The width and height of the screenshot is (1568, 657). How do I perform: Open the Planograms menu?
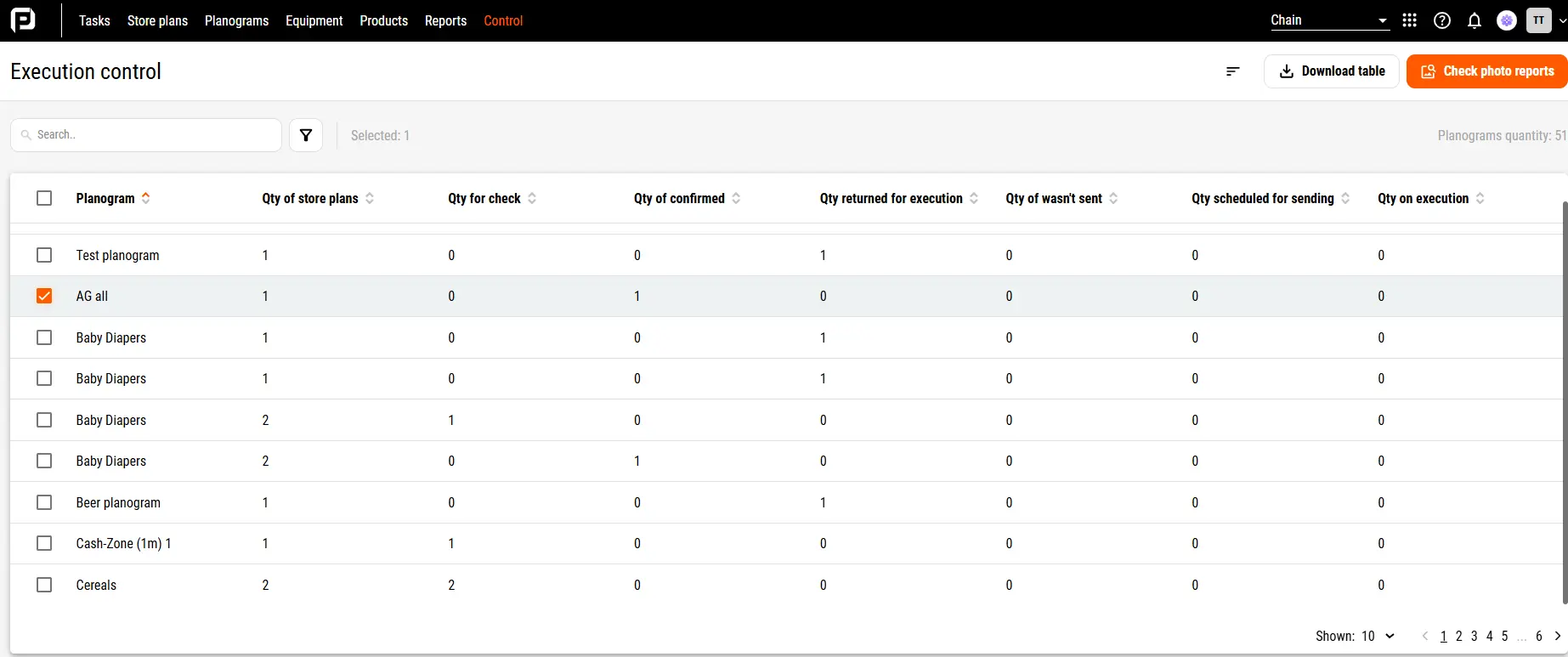coord(236,20)
